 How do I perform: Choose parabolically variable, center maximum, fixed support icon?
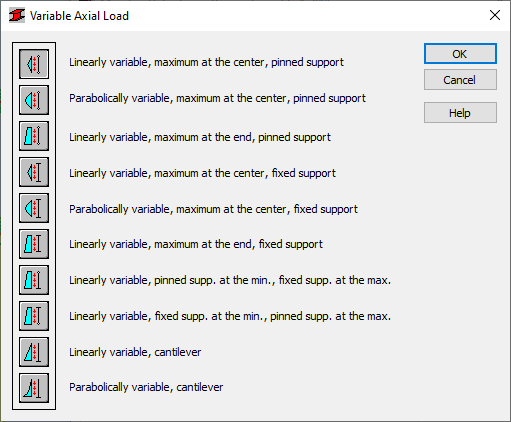(34, 208)
